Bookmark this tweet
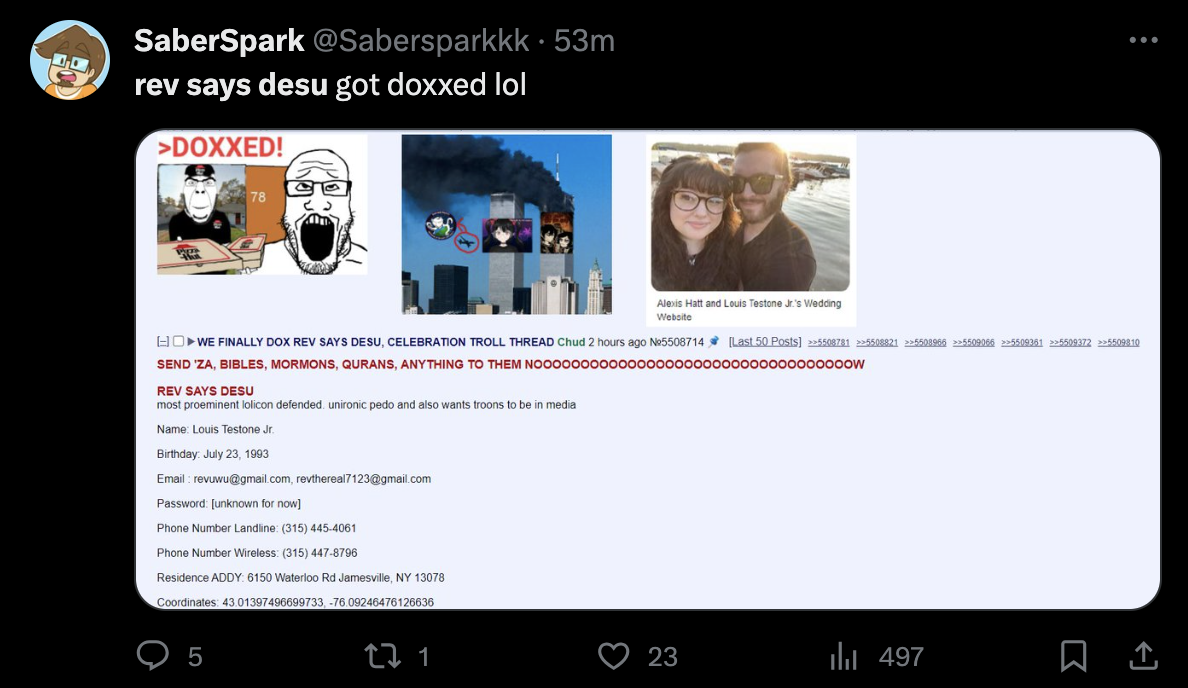 tap(1073, 655)
